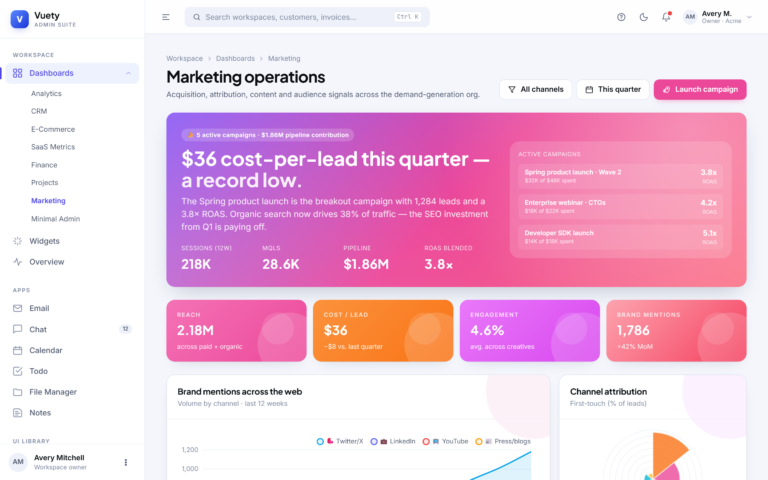Click the Ctrl K shortcut badge
Viewport: 768px width, 480px height.
click(x=408, y=17)
